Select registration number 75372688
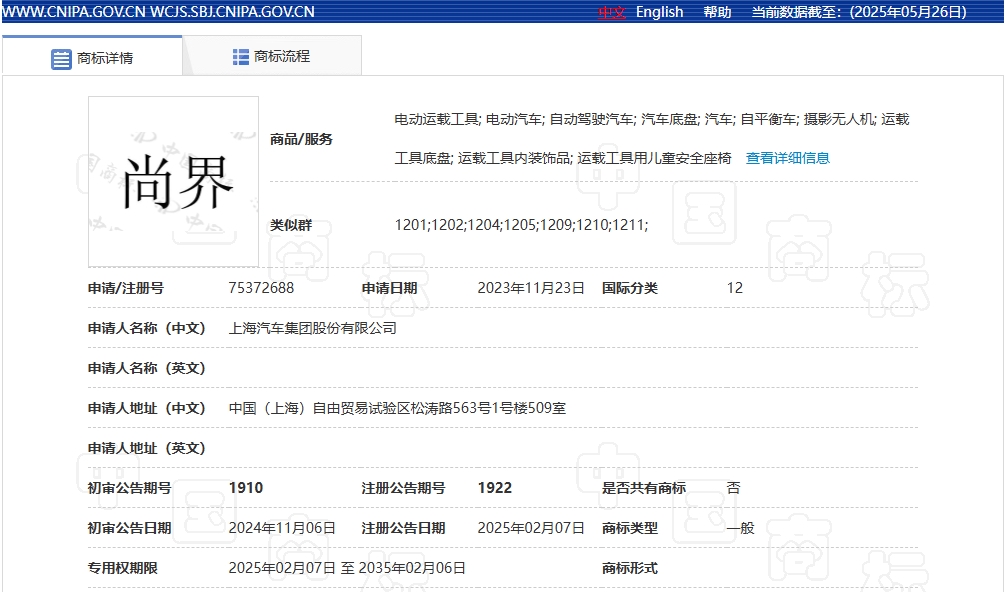1007x592 pixels. coord(261,288)
